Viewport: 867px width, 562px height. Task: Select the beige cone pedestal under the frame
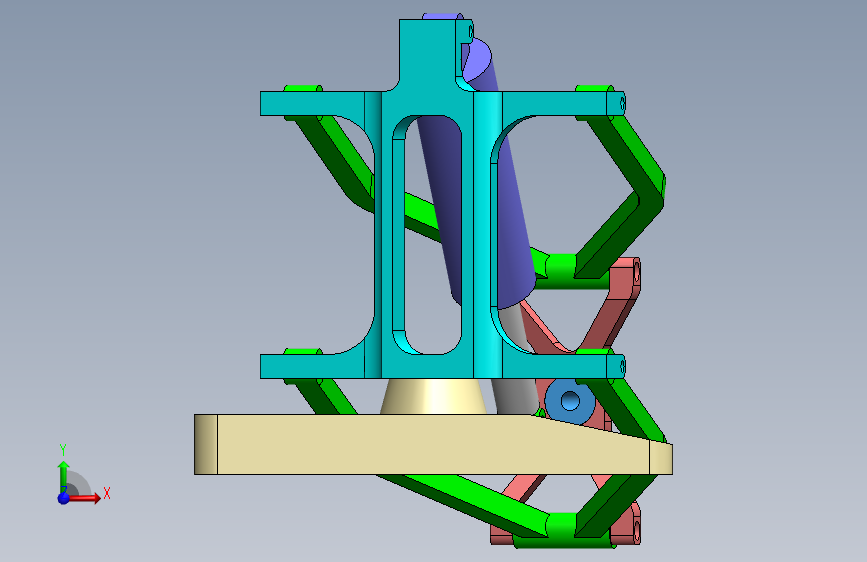434,396
